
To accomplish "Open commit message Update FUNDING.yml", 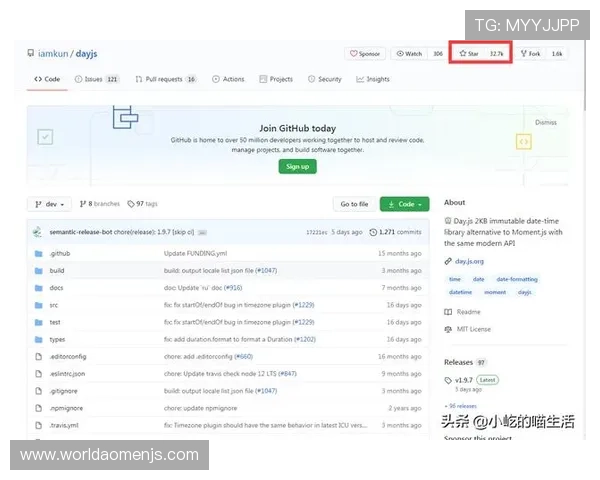I will click(196, 253).
